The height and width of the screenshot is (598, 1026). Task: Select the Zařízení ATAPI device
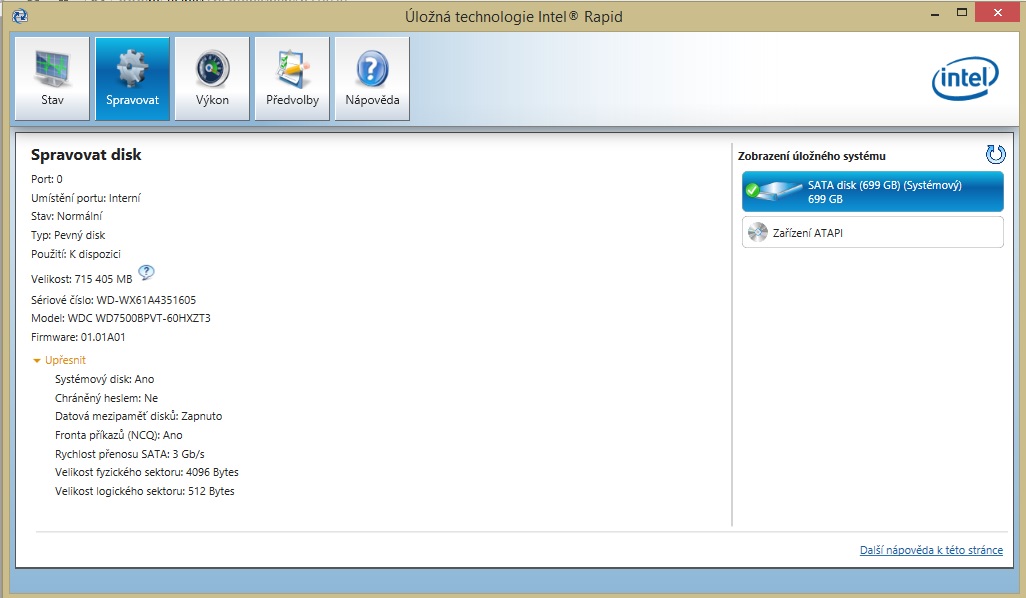pos(872,232)
